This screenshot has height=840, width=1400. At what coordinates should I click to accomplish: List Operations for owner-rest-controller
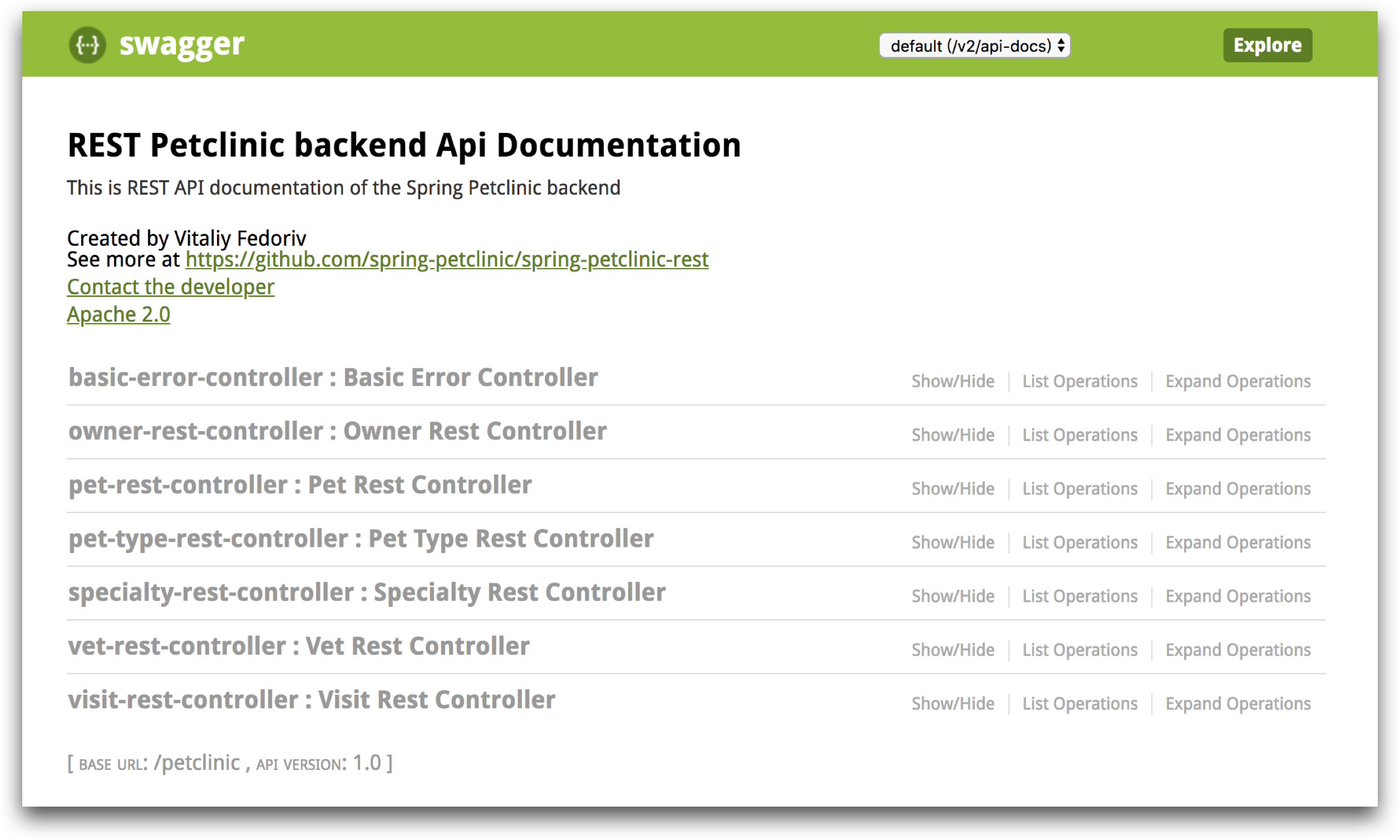click(x=1079, y=434)
